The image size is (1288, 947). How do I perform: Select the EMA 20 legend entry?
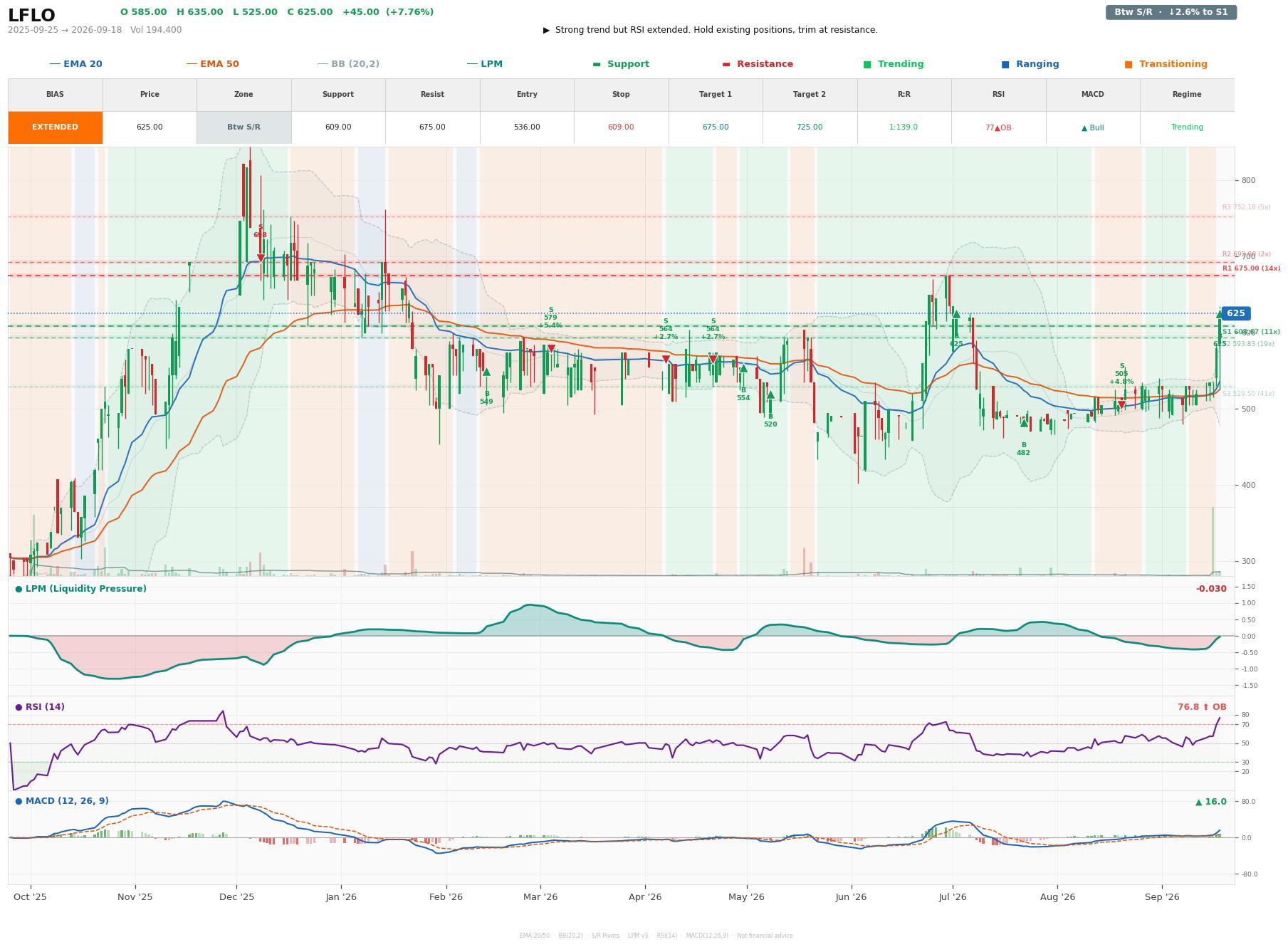pos(76,64)
